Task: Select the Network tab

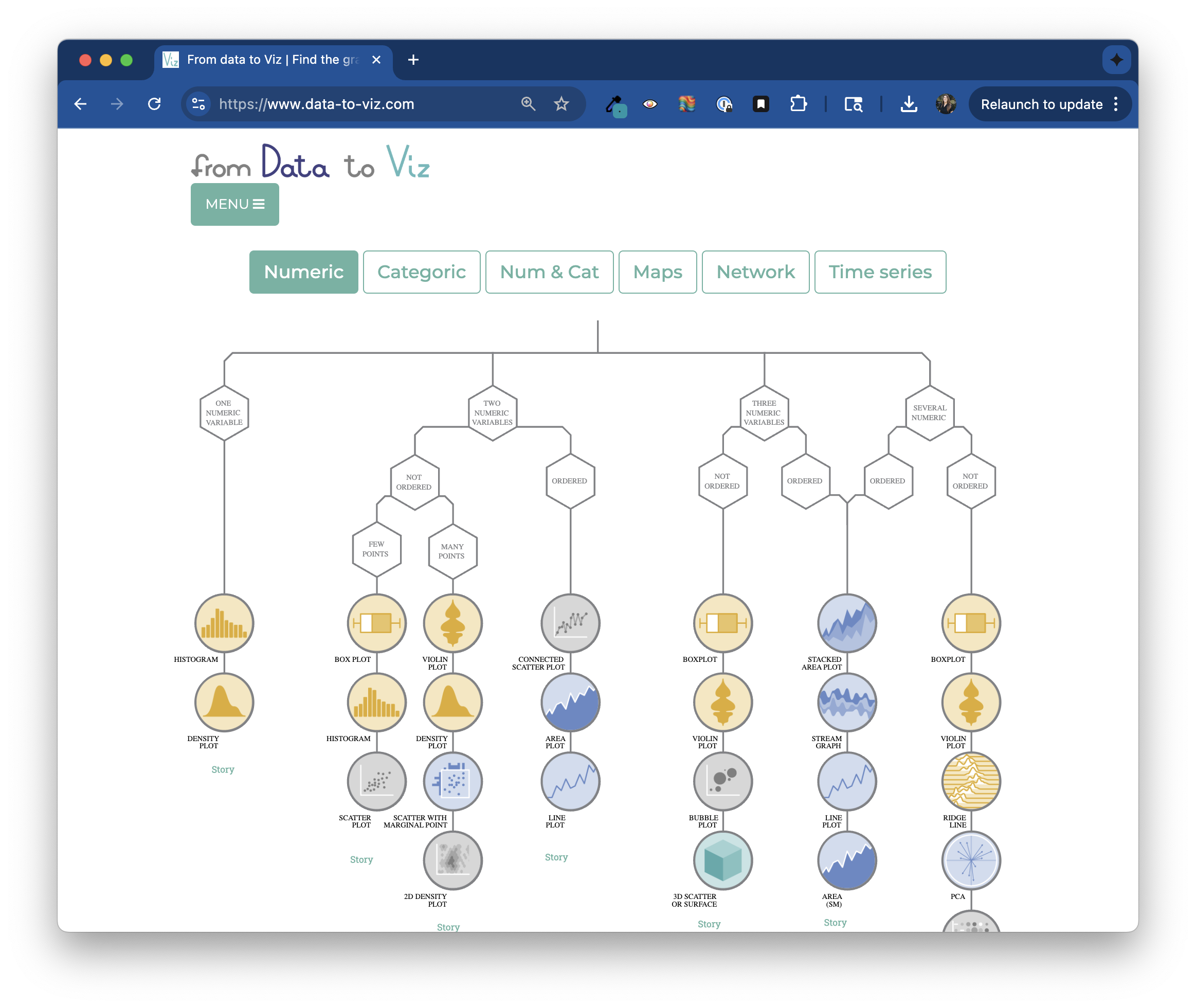Action: click(x=755, y=272)
